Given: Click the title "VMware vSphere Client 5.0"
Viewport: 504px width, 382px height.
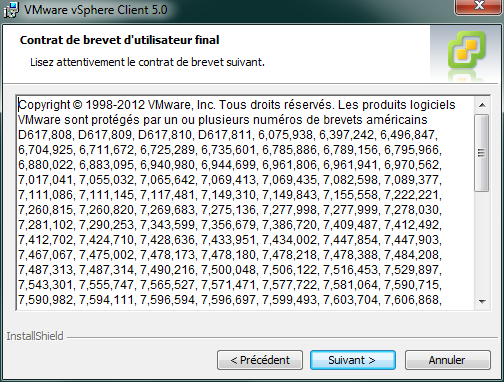Looking at the screenshot, I should [96, 10].
